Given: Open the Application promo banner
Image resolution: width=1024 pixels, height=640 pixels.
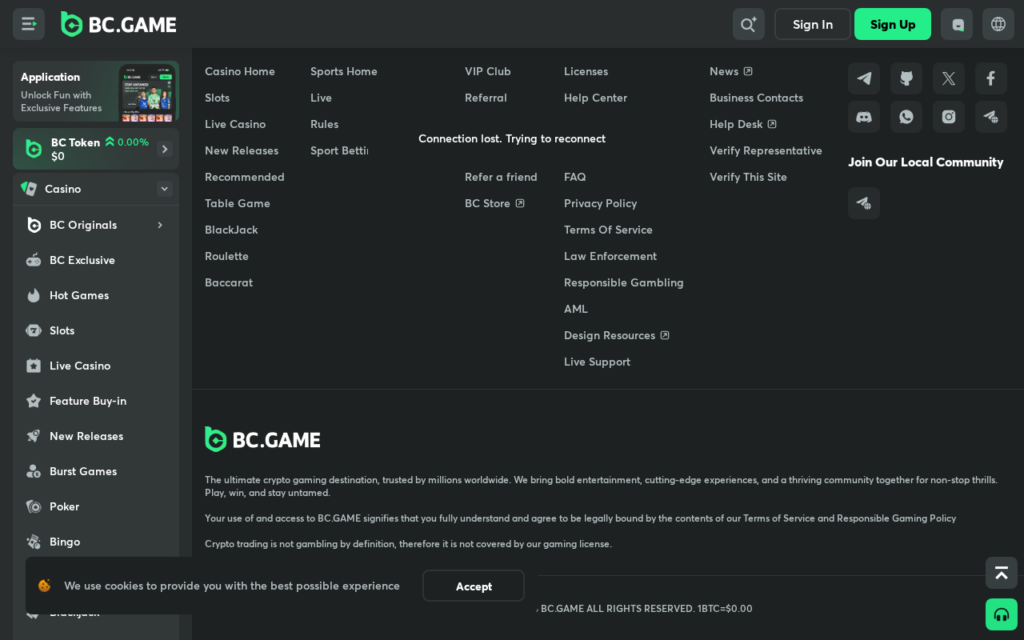Looking at the screenshot, I should tap(96, 91).
